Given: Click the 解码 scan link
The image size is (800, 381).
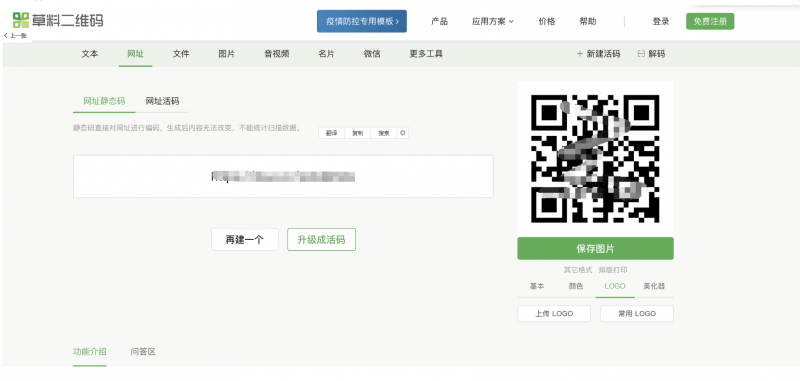Looking at the screenshot, I should point(652,54).
